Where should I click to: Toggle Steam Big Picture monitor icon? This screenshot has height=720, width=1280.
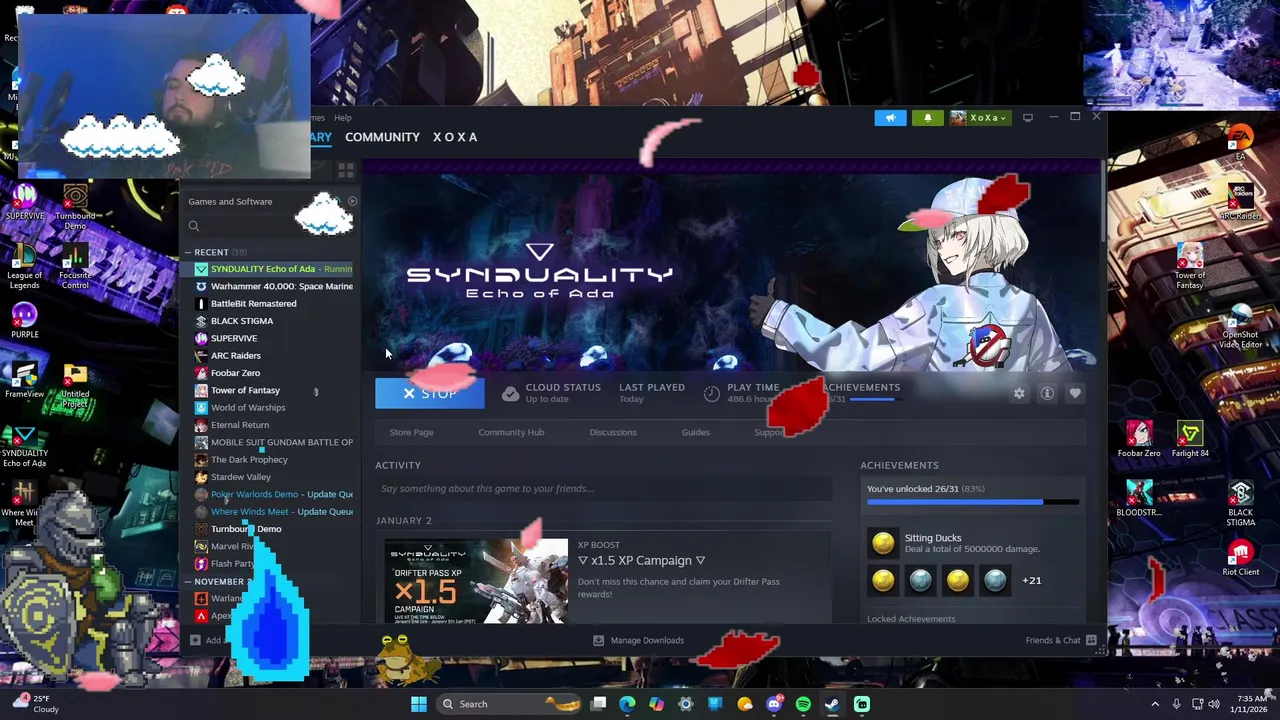click(1027, 118)
